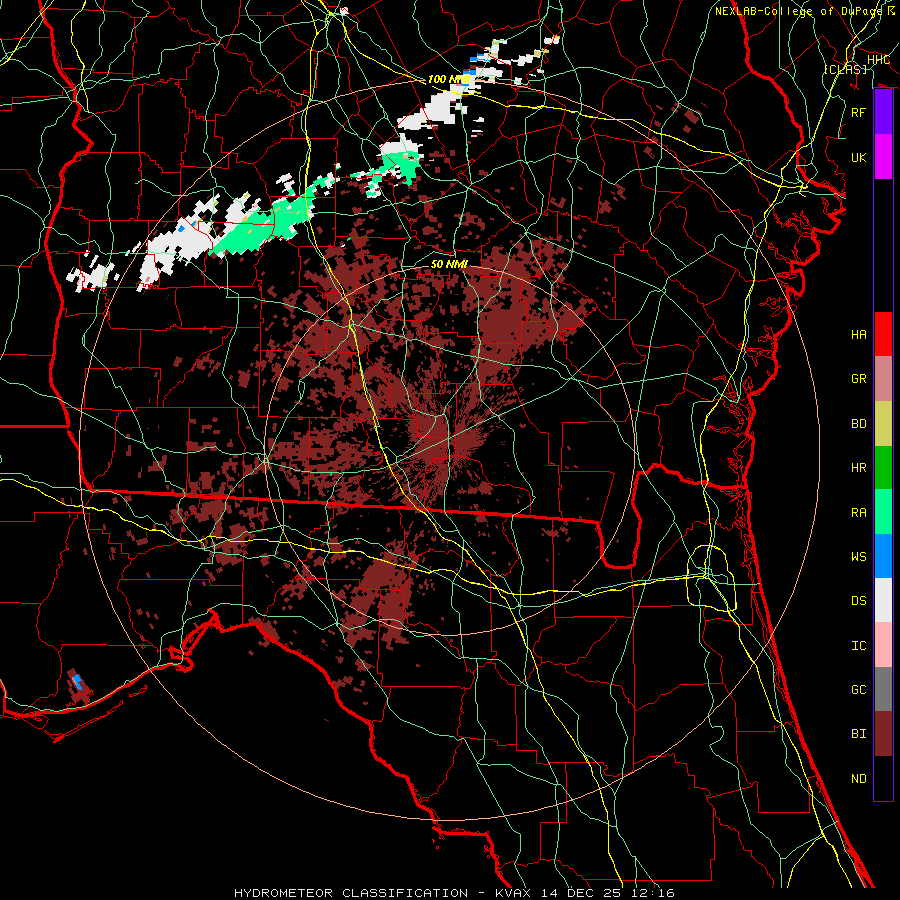Click the 50 NMI range ring label
The width and height of the screenshot is (900, 900).
[x=449, y=264]
